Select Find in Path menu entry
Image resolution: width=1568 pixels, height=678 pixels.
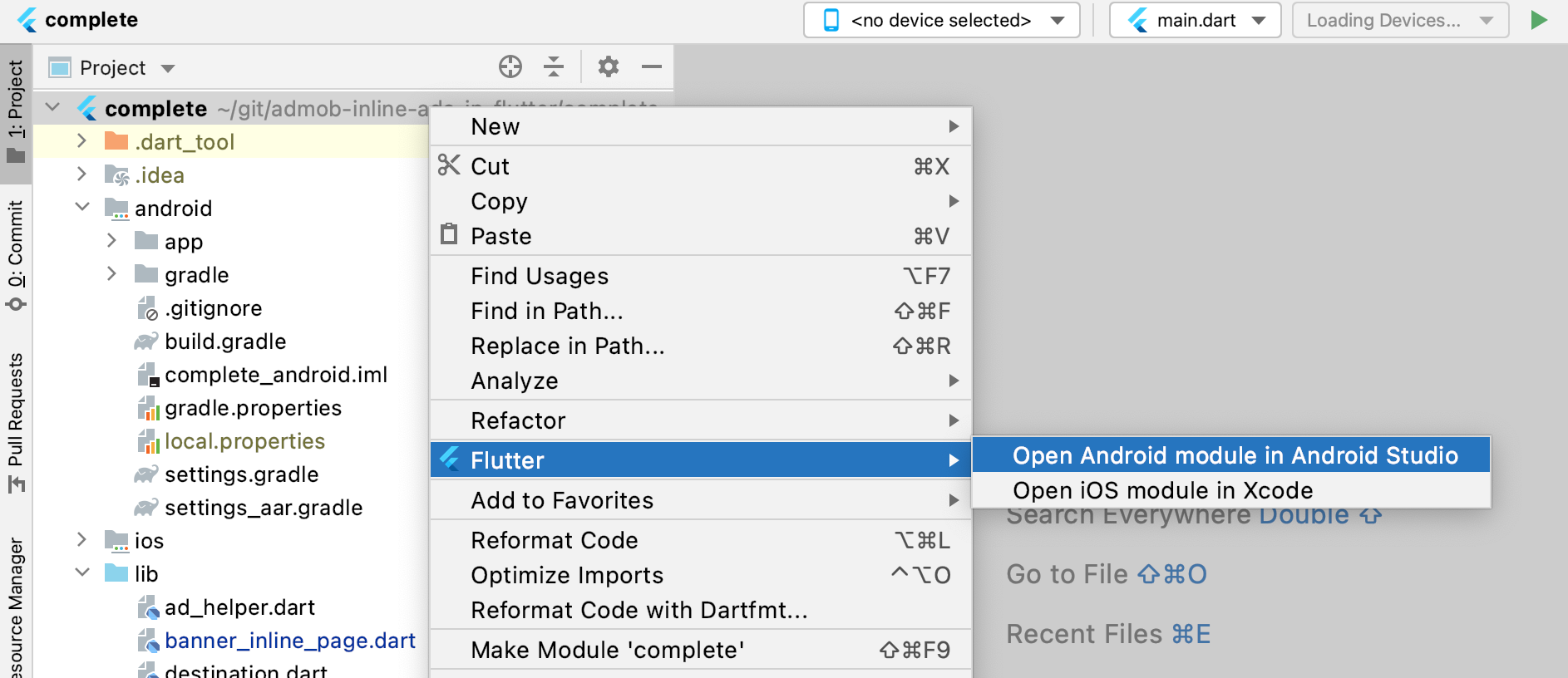coord(700,311)
